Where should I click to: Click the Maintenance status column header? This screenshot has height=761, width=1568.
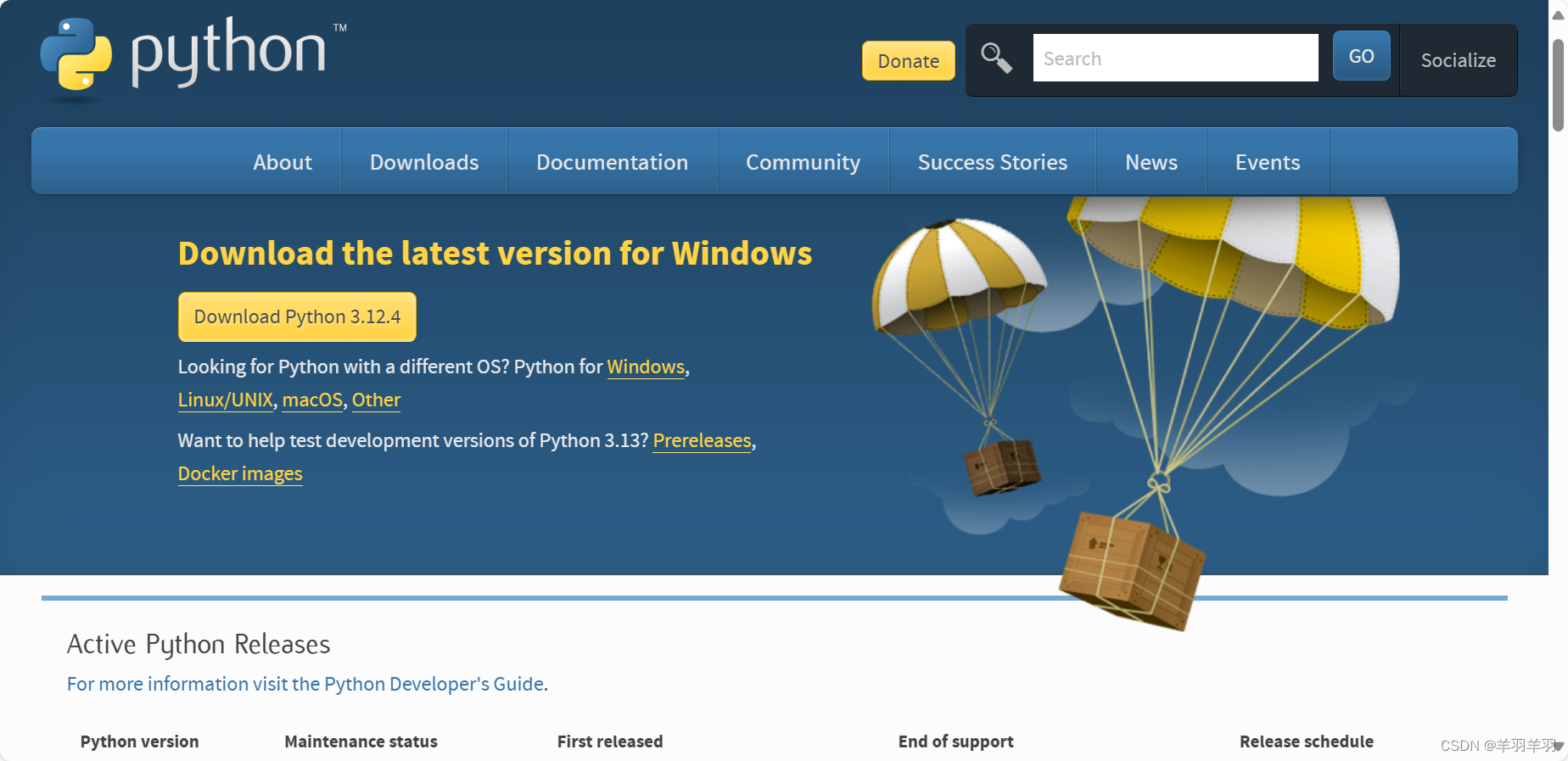[361, 741]
